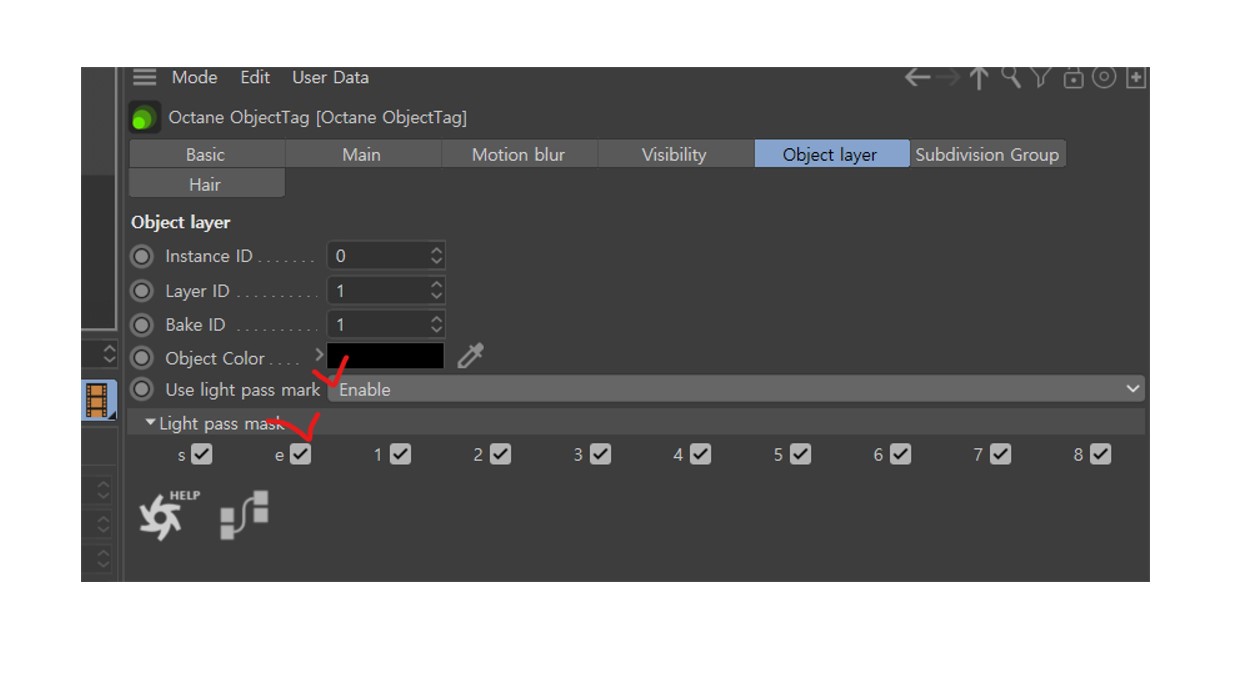The height and width of the screenshot is (679, 1249).
Task: Click the funnel filter icon
Action: click(1041, 77)
